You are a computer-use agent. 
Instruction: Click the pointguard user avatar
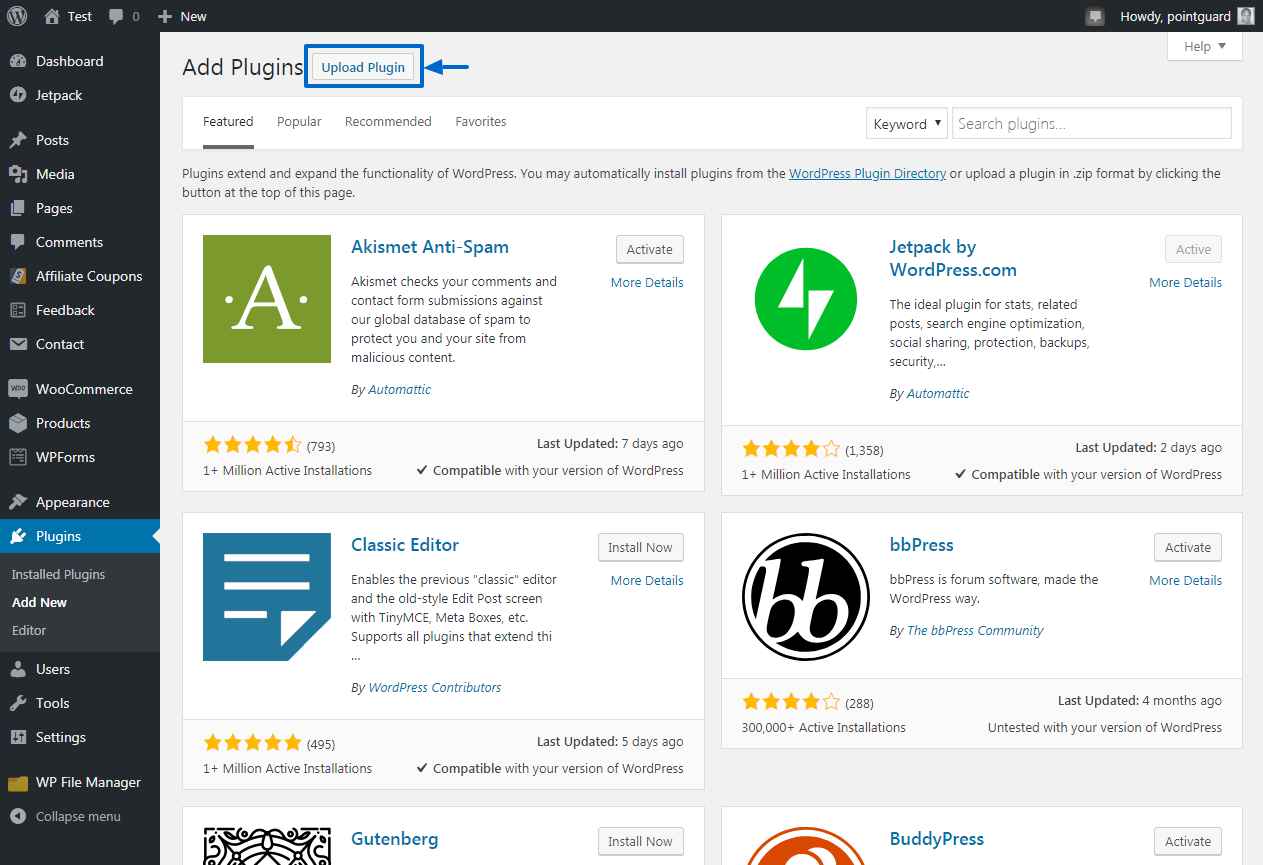(1245, 16)
